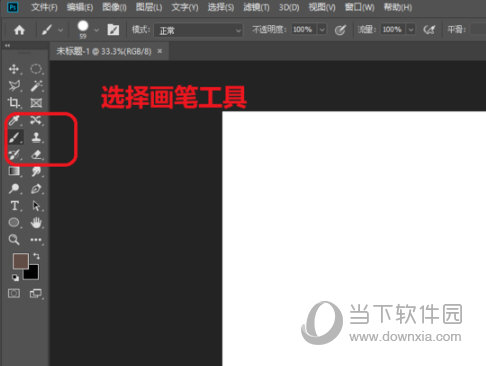
Task: Select the History Brush tool
Action: click(14, 154)
